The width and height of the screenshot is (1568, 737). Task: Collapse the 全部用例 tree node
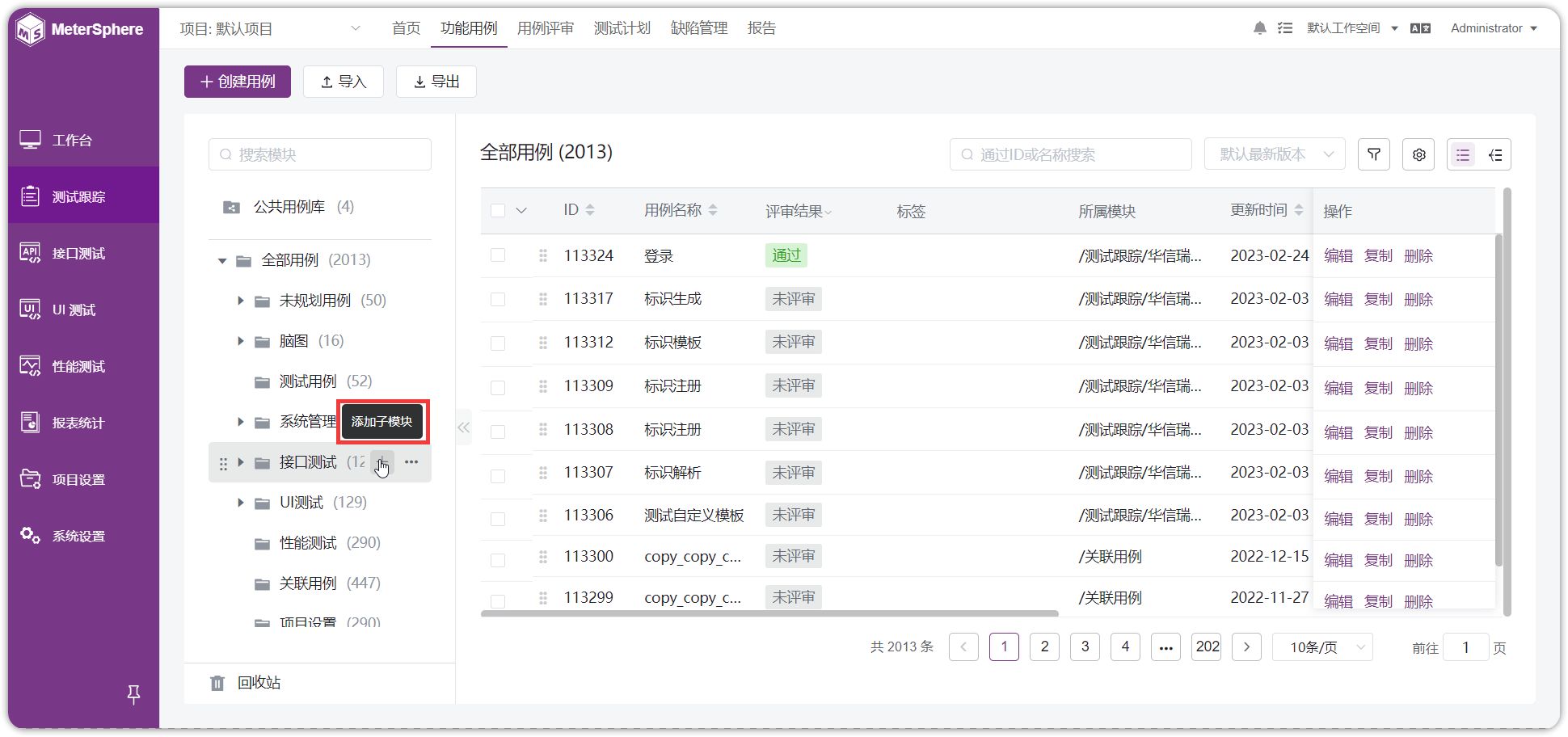click(x=222, y=261)
